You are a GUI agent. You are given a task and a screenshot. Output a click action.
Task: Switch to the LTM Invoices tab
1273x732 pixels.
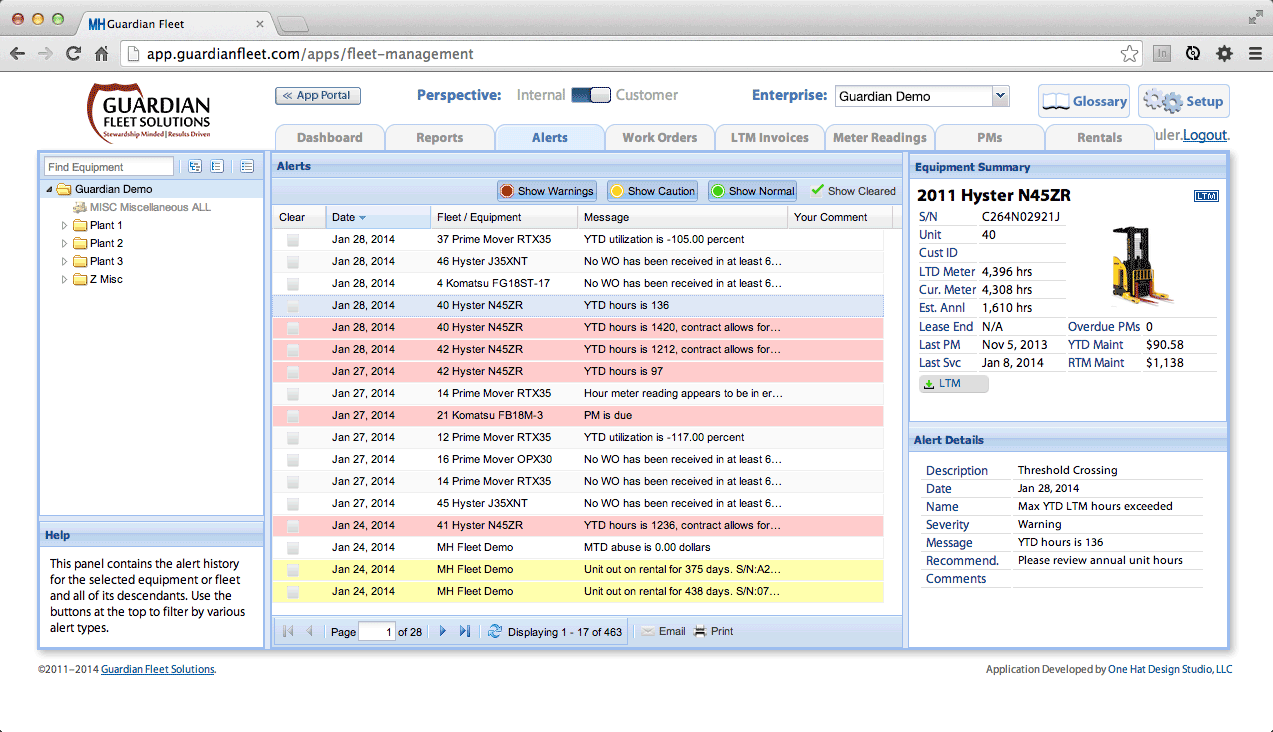[770, 137]
